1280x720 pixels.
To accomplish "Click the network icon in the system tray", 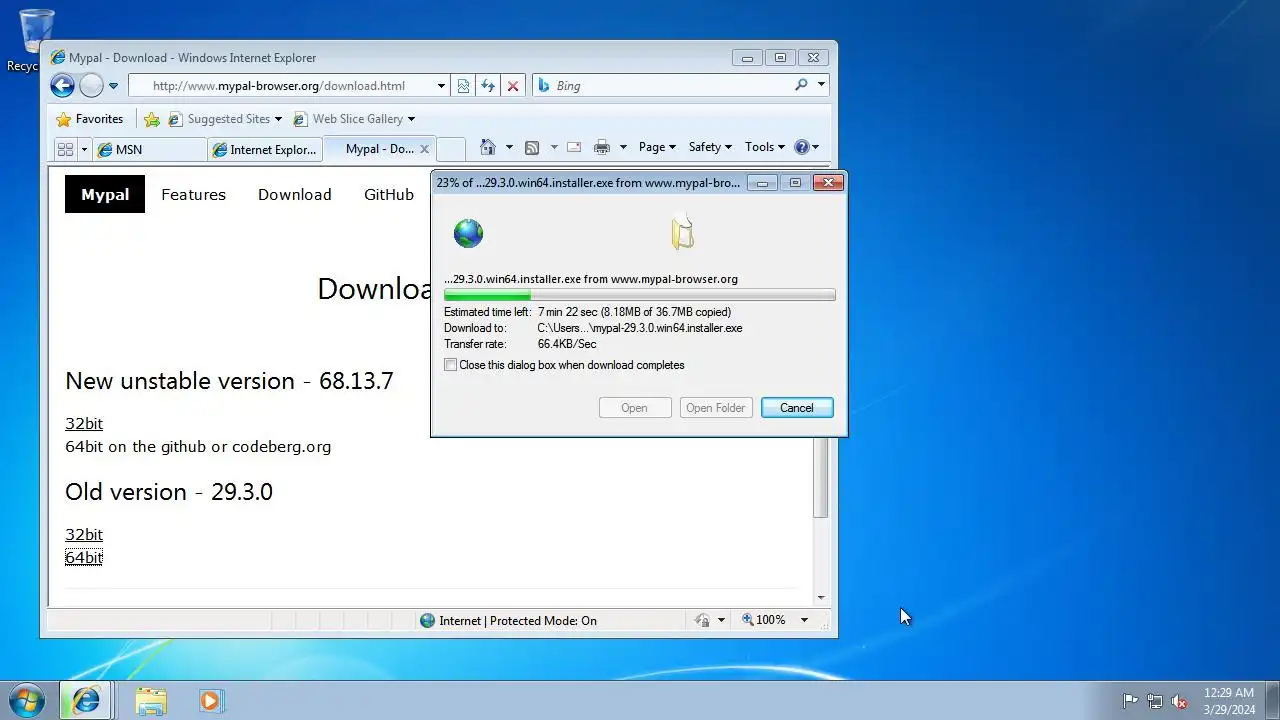I will point(1155,701).
